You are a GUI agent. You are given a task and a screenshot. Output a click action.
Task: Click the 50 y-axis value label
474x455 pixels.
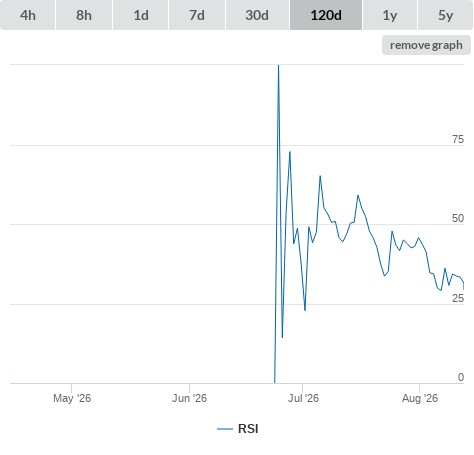point(458,218)
